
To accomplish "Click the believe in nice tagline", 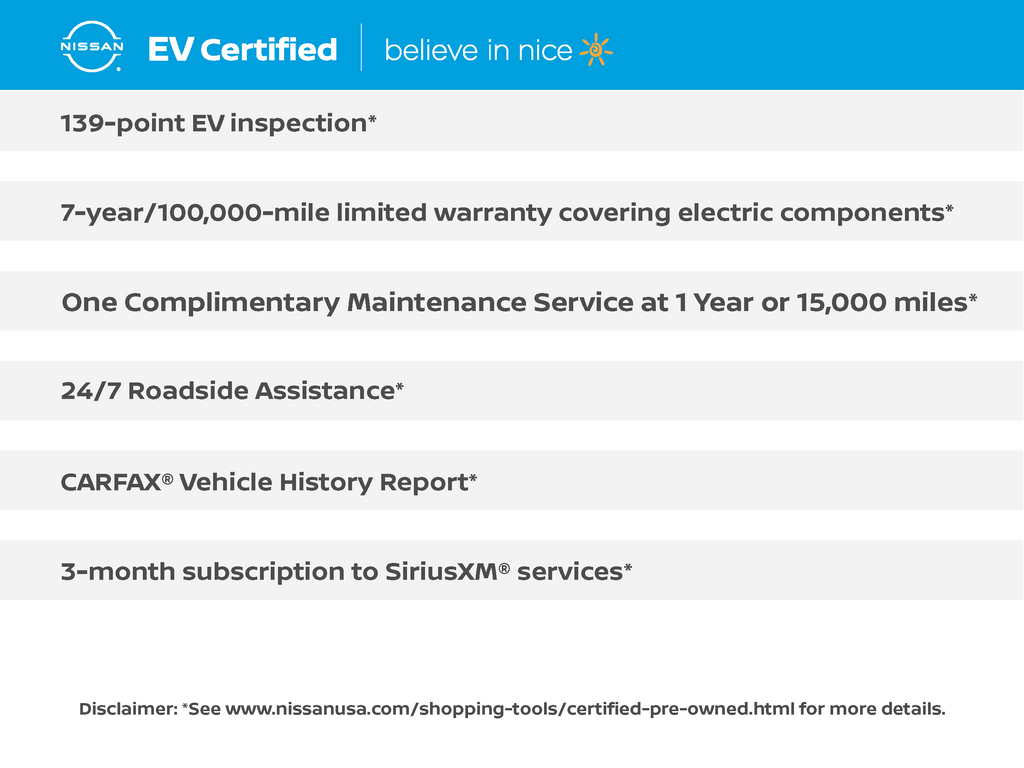I will (478, 50).
